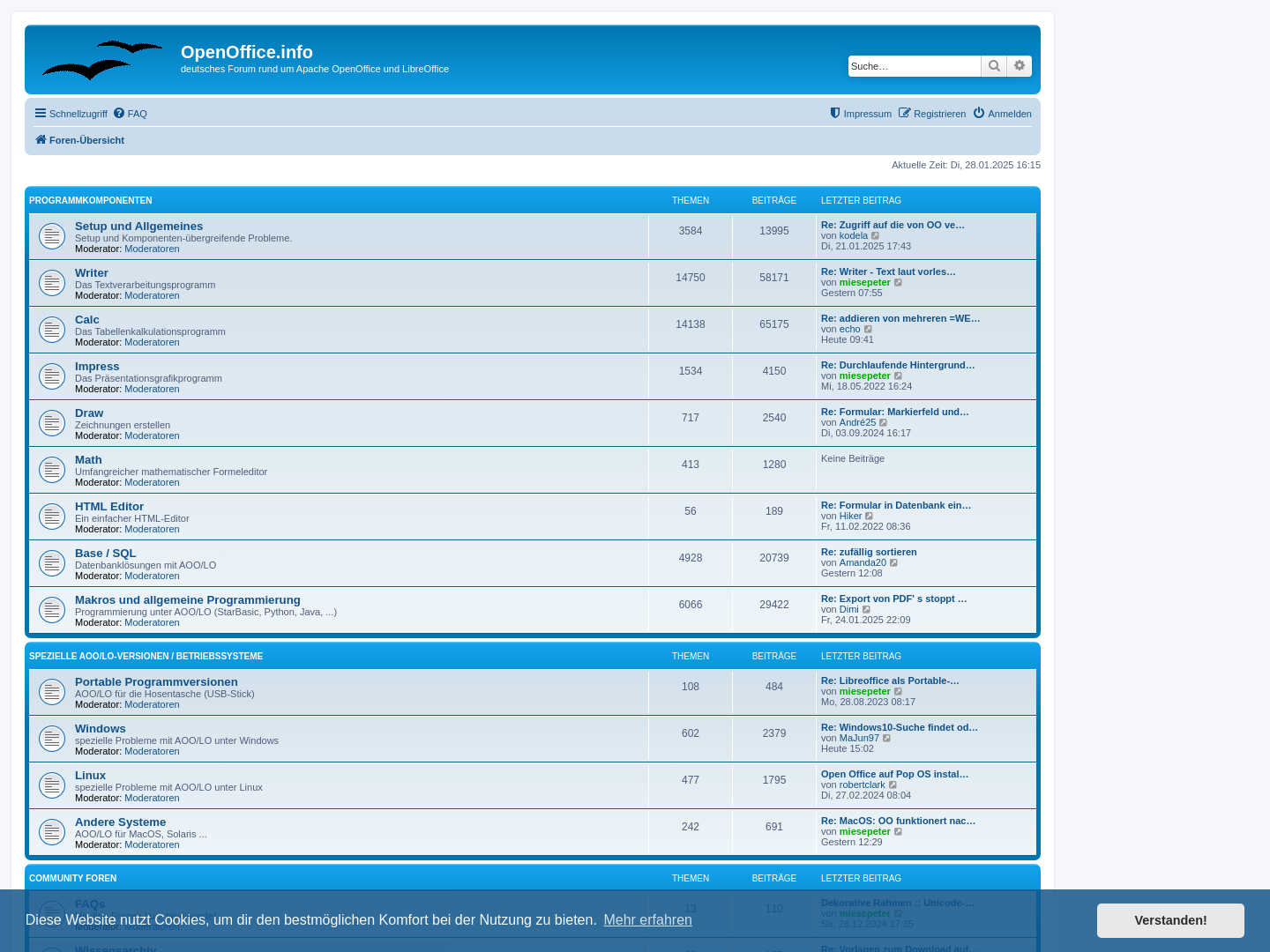
Task: Click the Suche search input field
Action: (x=915, y=66)
